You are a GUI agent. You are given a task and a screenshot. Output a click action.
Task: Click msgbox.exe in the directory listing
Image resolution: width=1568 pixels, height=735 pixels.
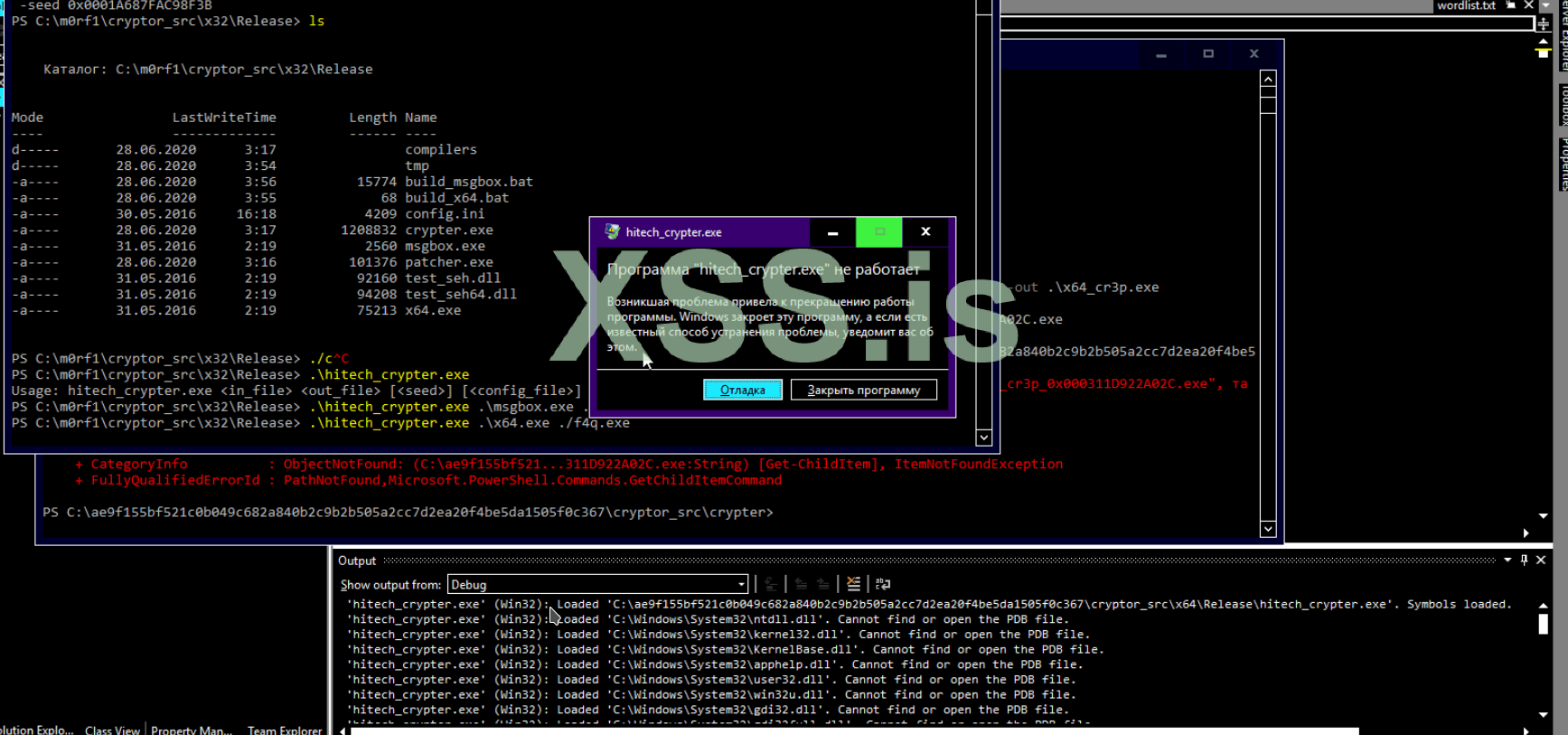tap(445, 246)
